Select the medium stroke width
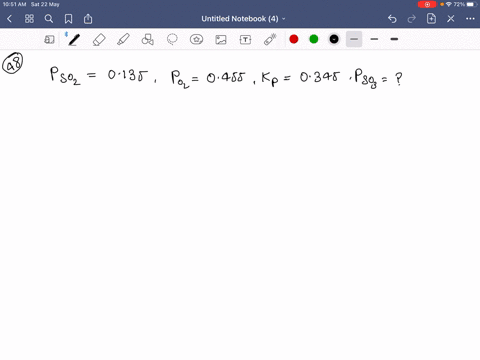Screen dimensions: 480x360 pos(374,39)
